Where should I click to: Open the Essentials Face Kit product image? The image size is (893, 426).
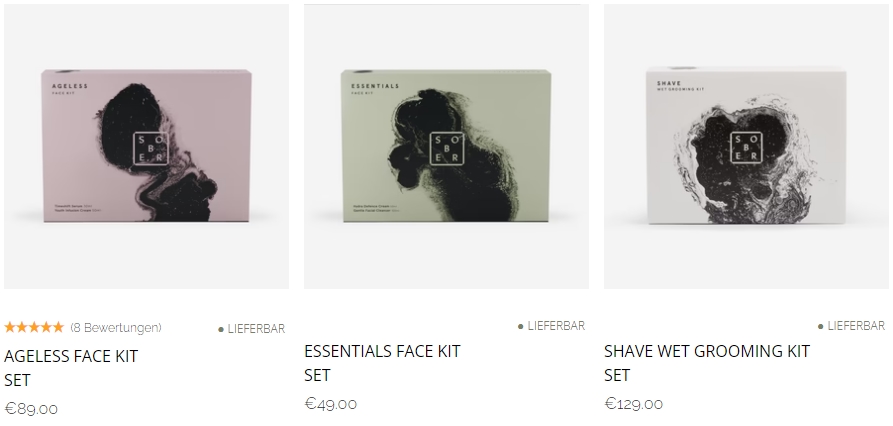[x=446, y=146]
